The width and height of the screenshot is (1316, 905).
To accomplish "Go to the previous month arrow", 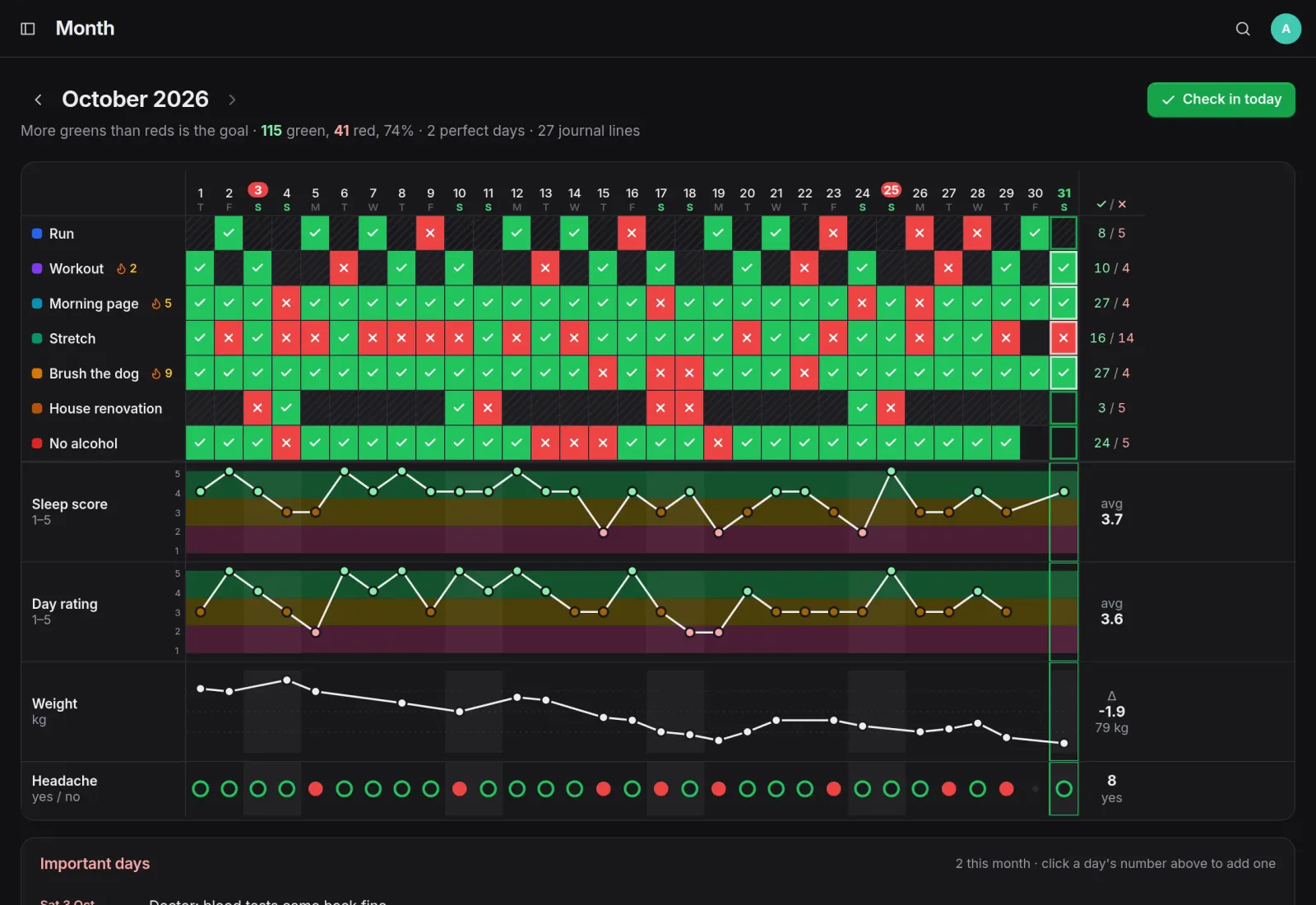I will coord(38,100).
